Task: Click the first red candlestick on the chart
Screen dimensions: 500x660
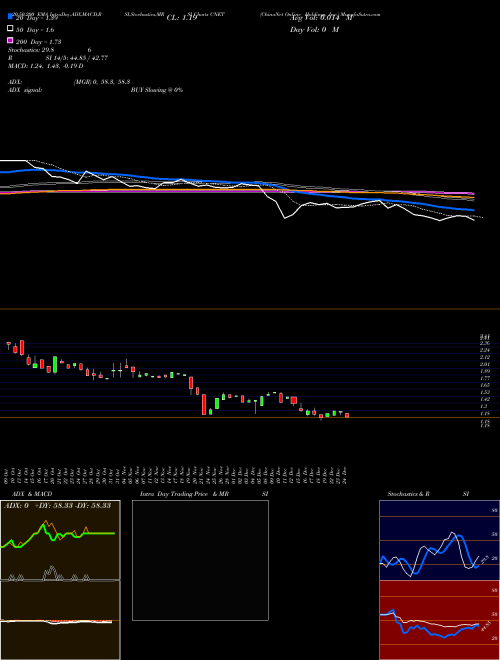Action: [8, 344]
